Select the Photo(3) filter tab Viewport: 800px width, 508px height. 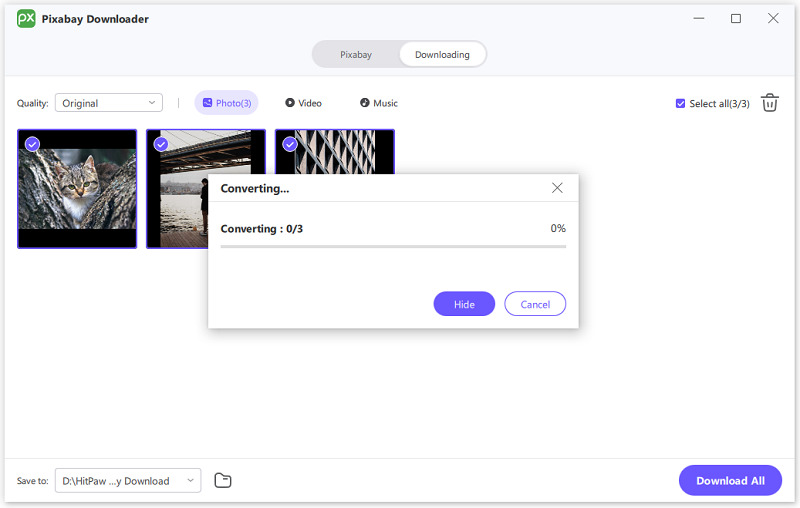pos(227,103)
